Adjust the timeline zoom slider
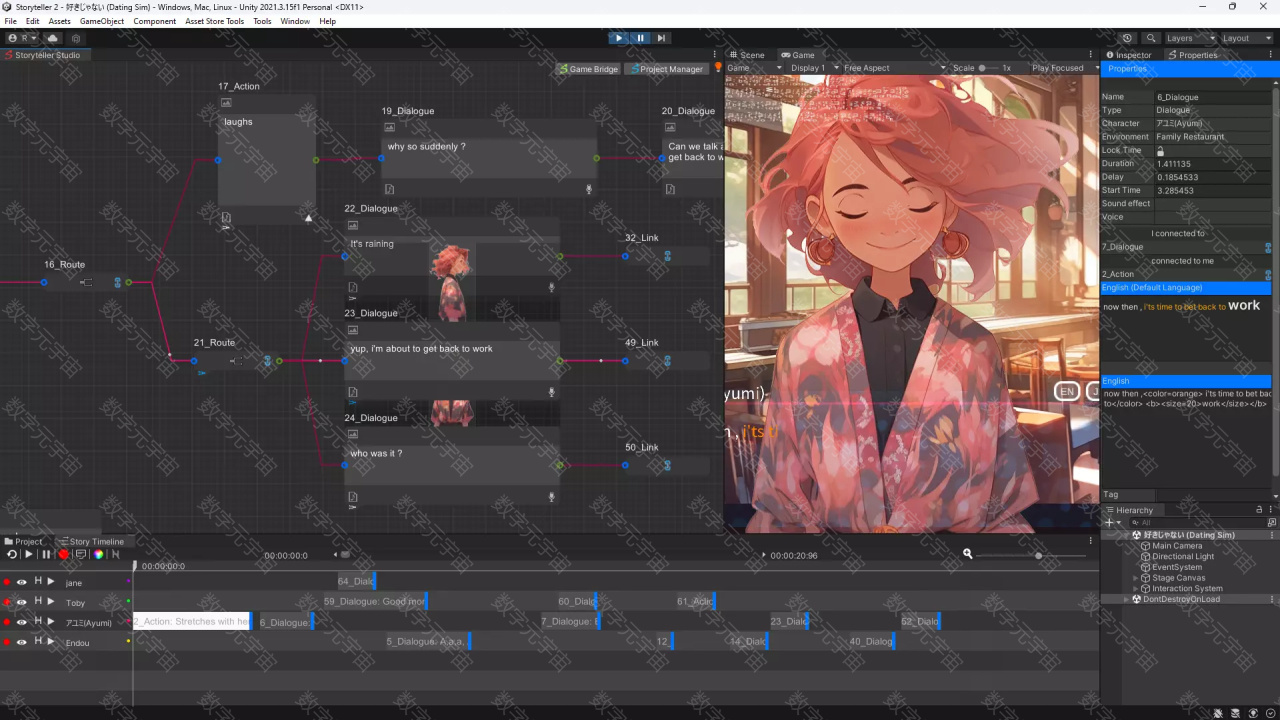The height and width of the screenshot is (720, 1280). [x=1038, y=555]
